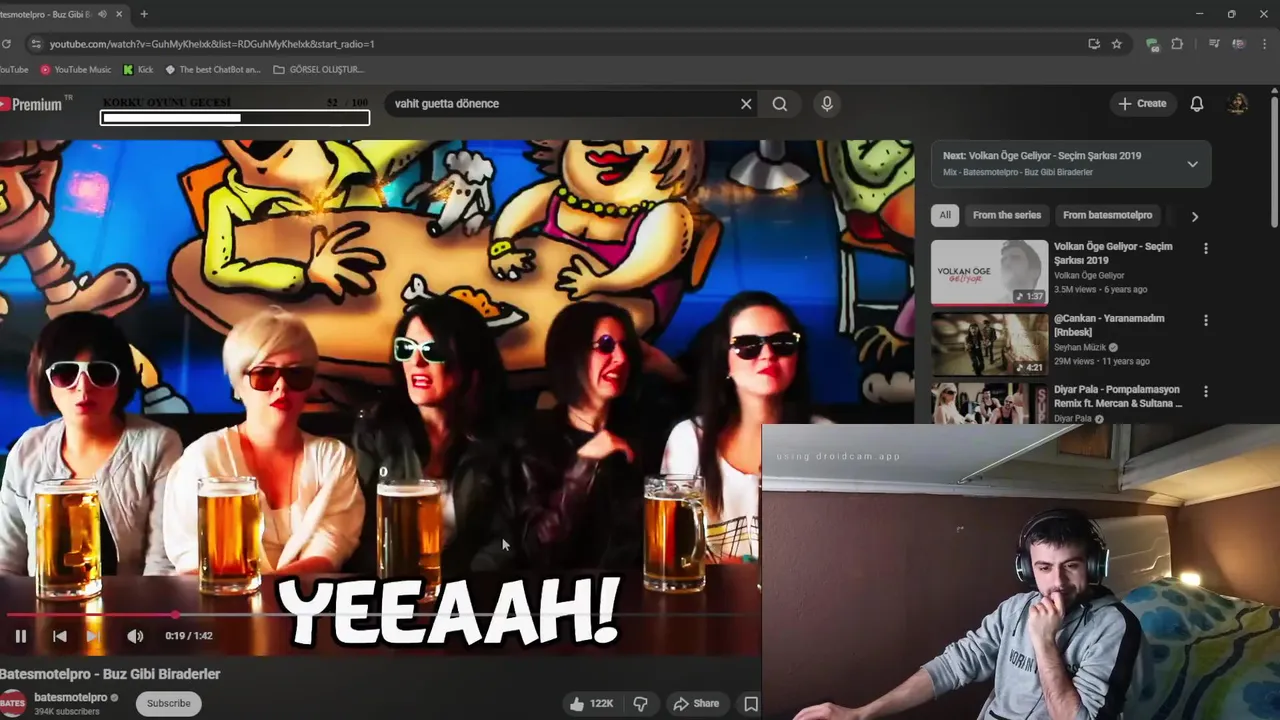
Task: Subscribe to batesmotelpro channel
Action: pyautogui.click(x=168, y=703)
